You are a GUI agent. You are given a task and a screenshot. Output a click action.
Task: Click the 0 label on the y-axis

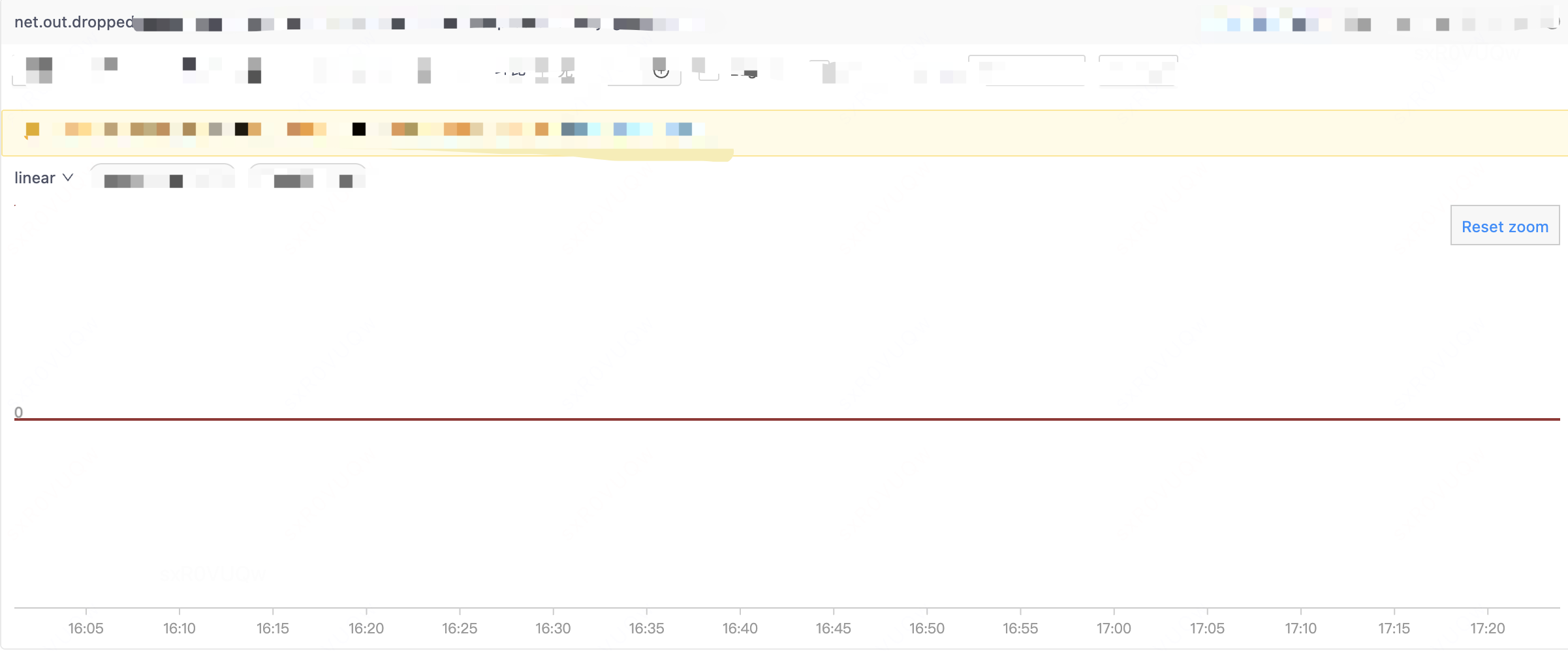pyautogui.click(x=18, y=412)
